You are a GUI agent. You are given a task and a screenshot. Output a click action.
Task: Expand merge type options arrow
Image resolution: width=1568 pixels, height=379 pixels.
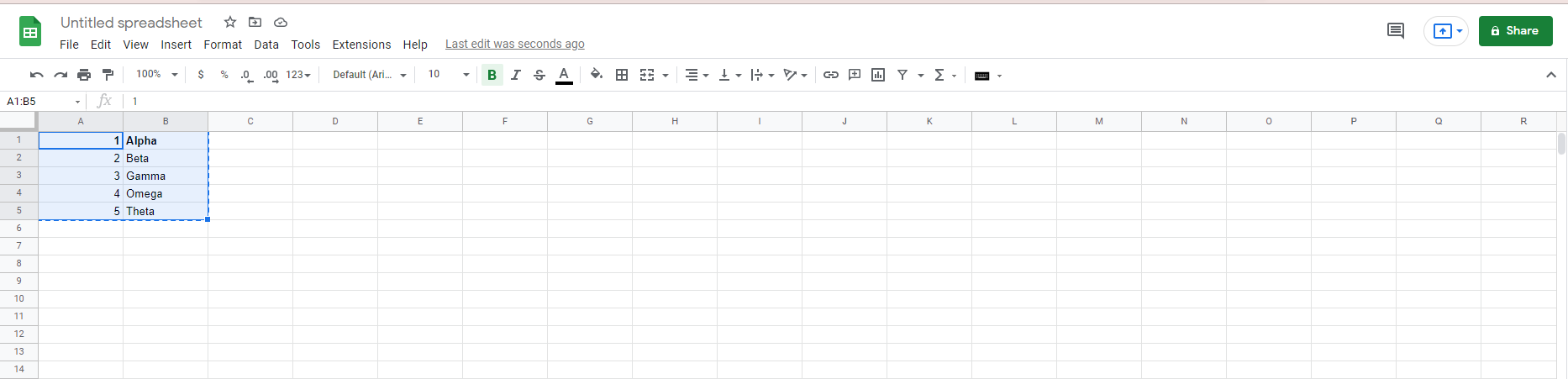666,76
